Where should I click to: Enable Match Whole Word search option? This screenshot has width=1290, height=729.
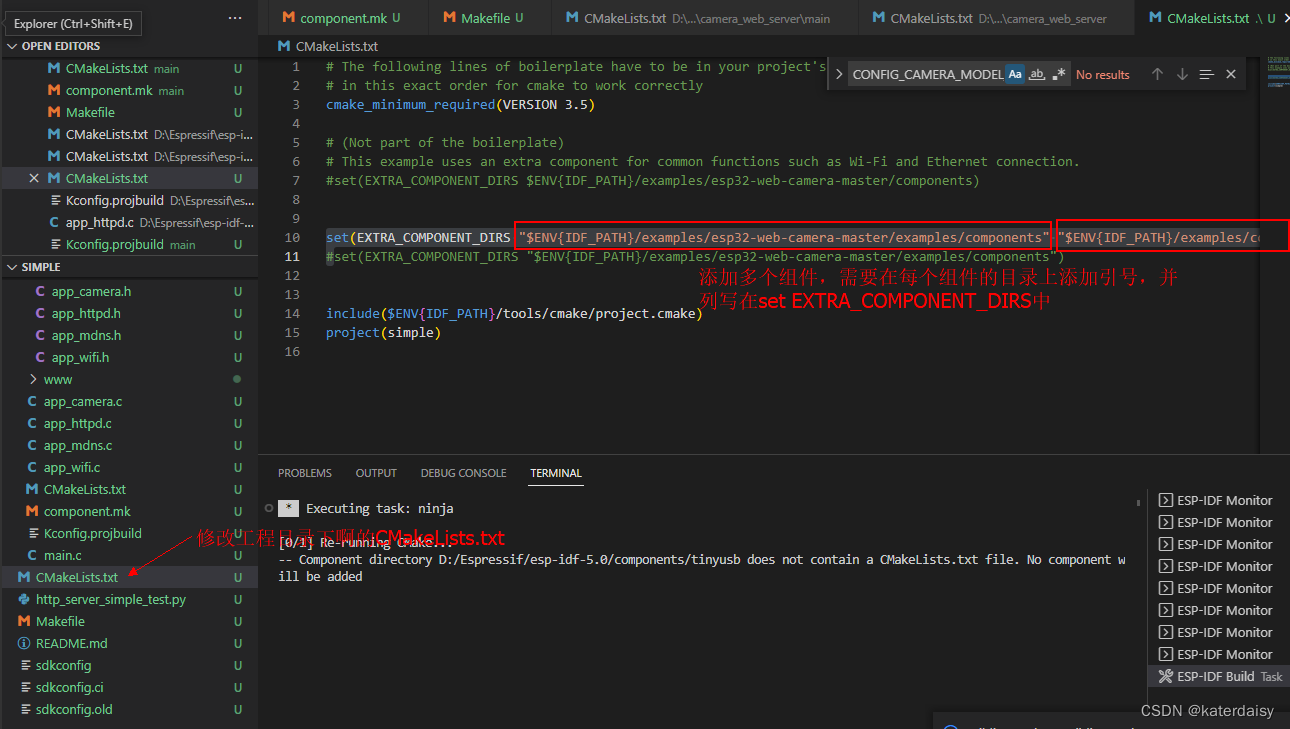point(1038,74)
